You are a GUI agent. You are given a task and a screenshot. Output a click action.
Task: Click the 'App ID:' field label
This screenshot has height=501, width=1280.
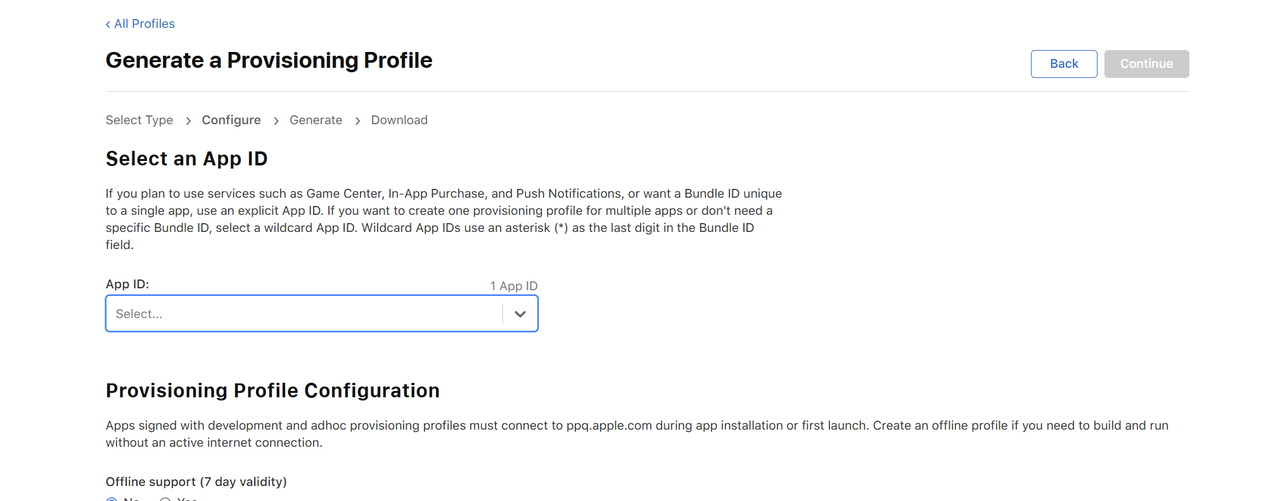(127, 284)
